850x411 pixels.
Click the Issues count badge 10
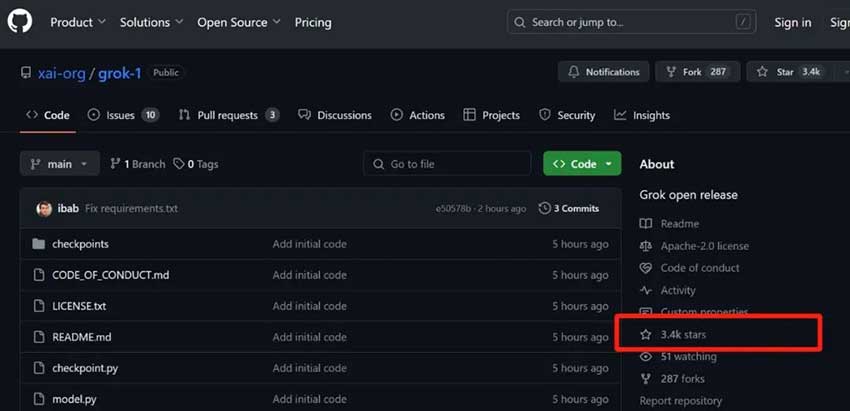pos(150,115)
